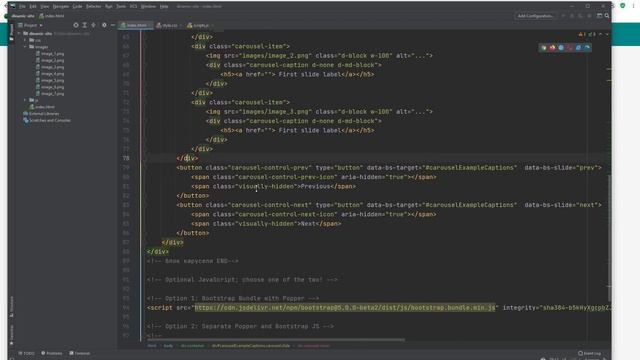The width and height of the screenshot is (640, 360).
Task: Toggle the Project side tab
Action: [11, 32]
